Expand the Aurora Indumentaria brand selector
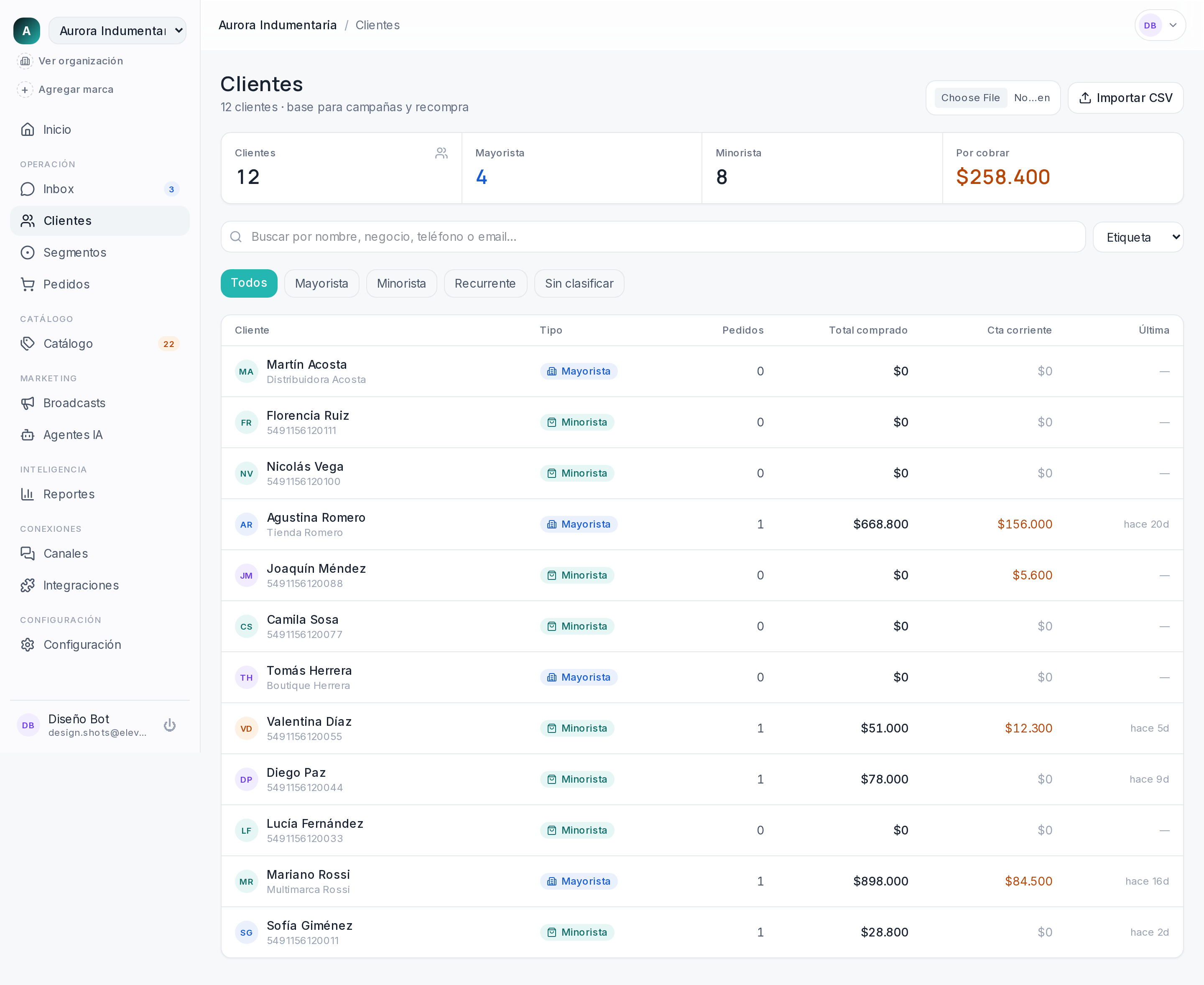The image size is (1204, 985). [117, 31]
